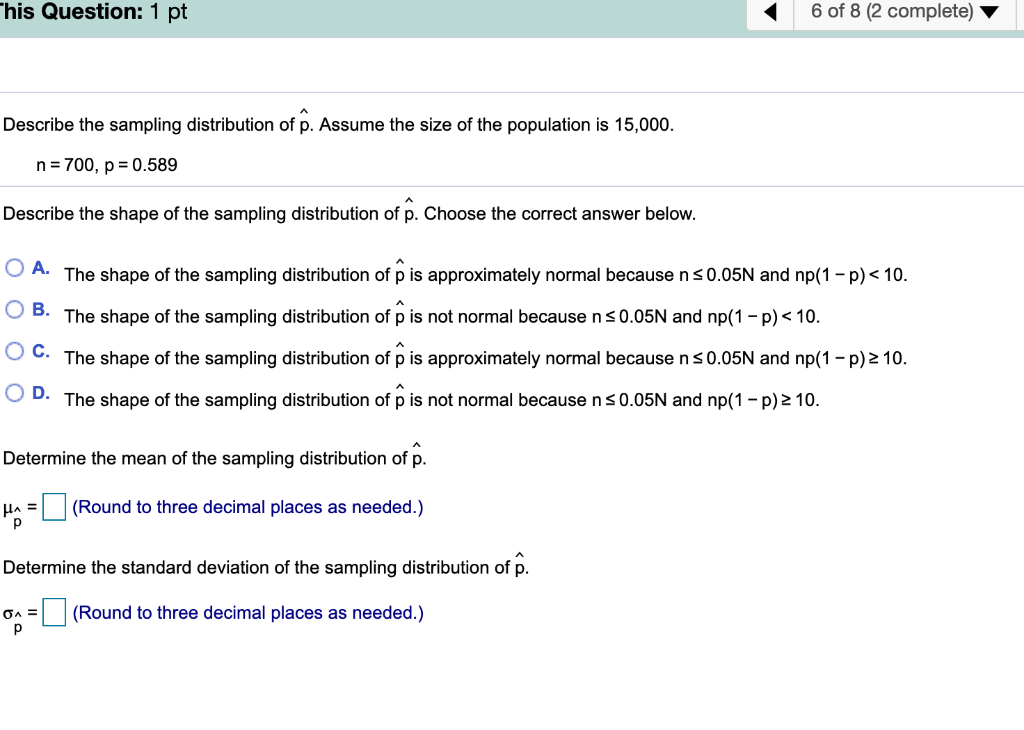Click the rounding hint beside the mean box
The width and height of the screenshot is (1024, 730).
coord(248,507)
